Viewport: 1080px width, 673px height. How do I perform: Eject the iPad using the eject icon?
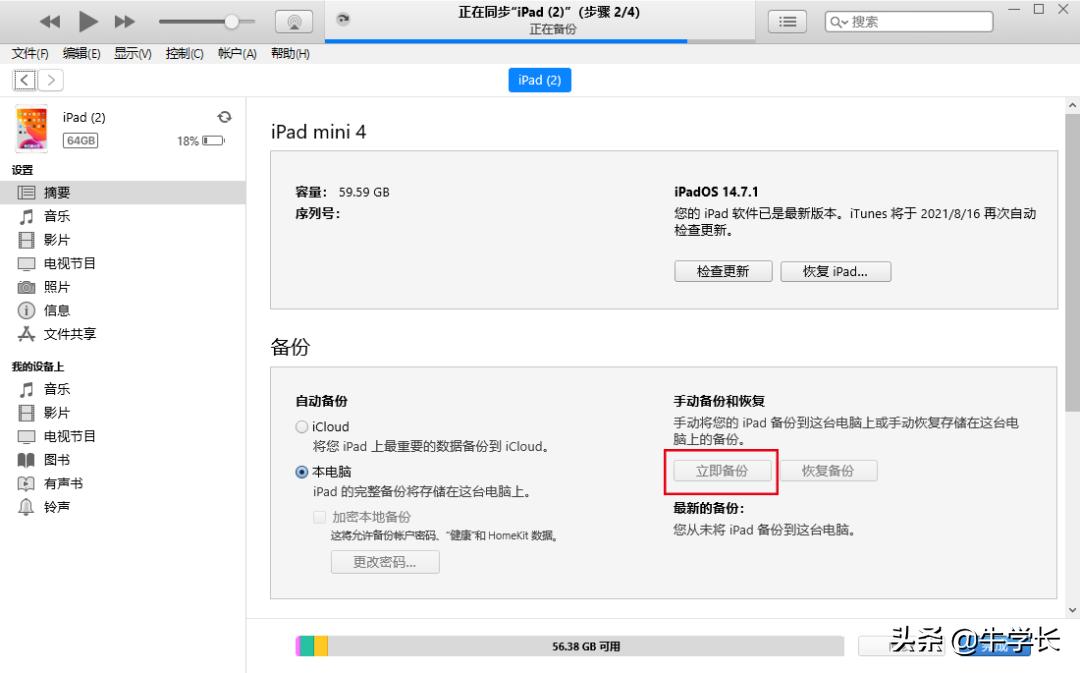224,116
